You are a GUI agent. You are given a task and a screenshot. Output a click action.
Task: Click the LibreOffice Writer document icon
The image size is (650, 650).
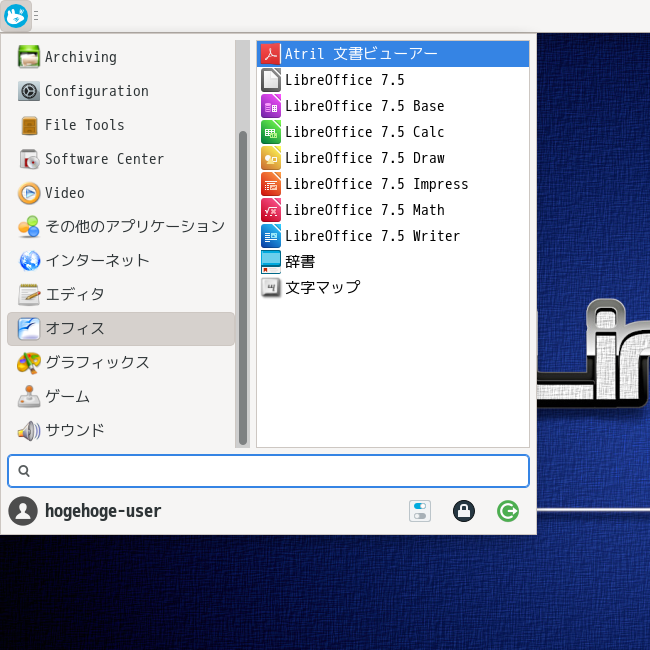pos(271,236)
